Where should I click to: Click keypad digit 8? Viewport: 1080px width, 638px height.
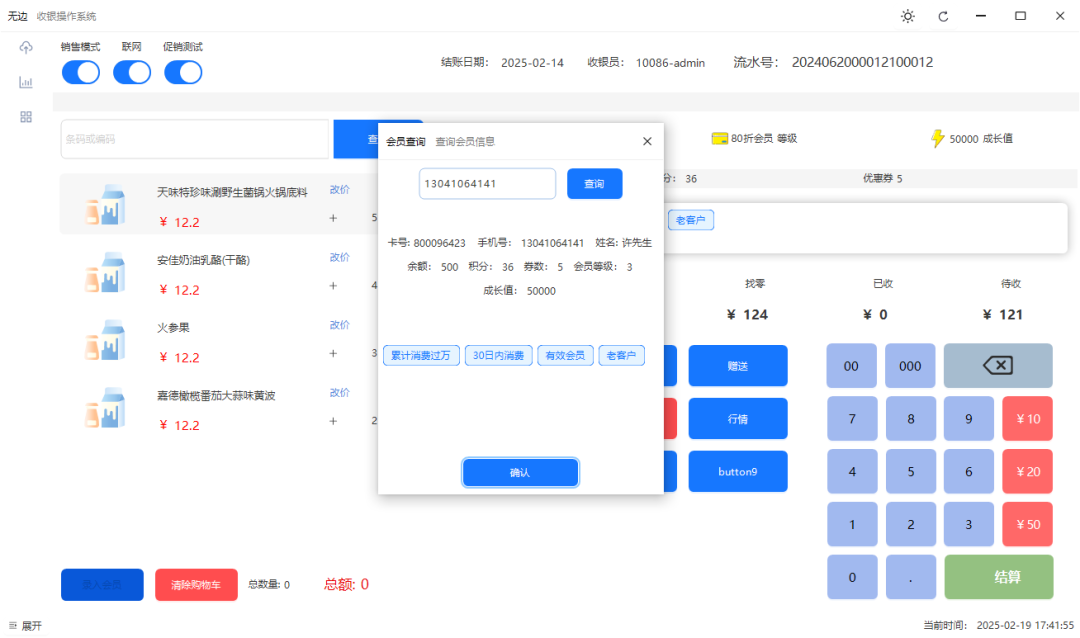(911, 418)
